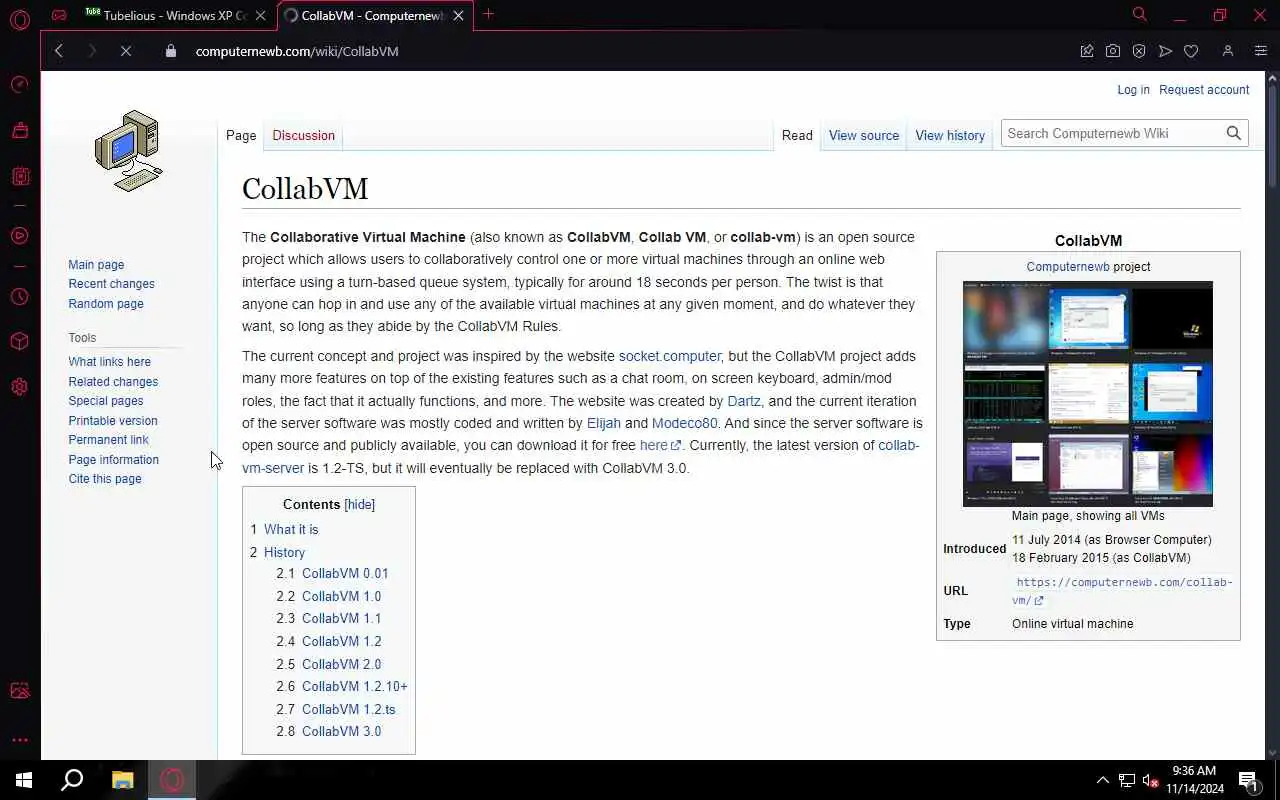Close the CollabVM browser tab
The image size is (1280, 800).
pyautogui.click(x=459, y=15)
